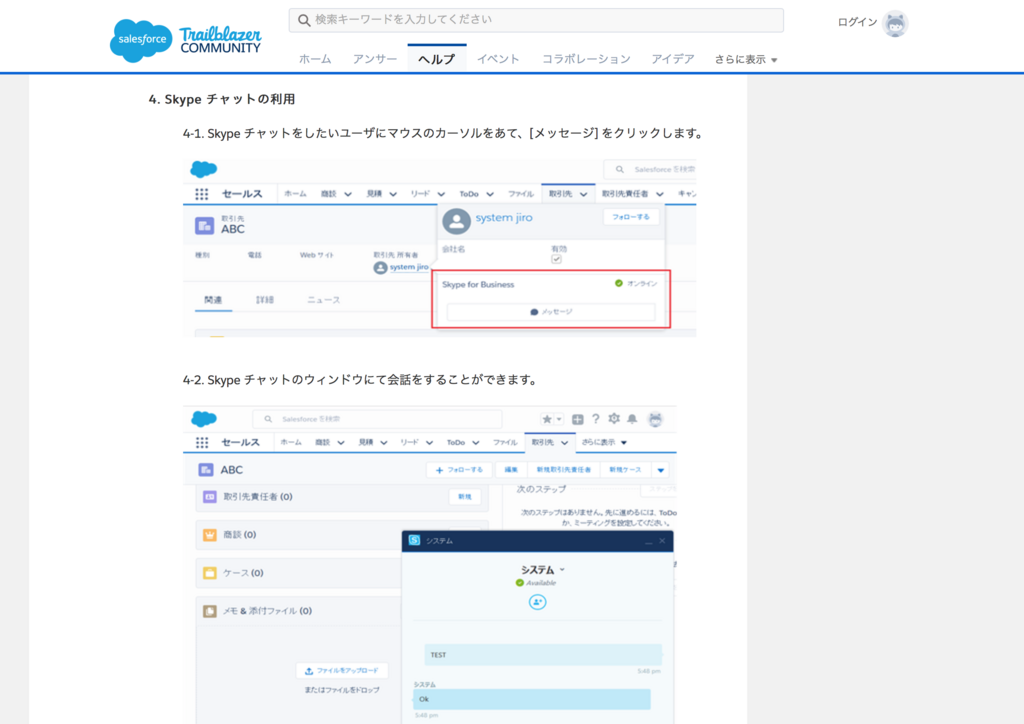
Task: Select the 詳細 tab in the 4-1 screenshot
Action: click(x=264, y=300)
